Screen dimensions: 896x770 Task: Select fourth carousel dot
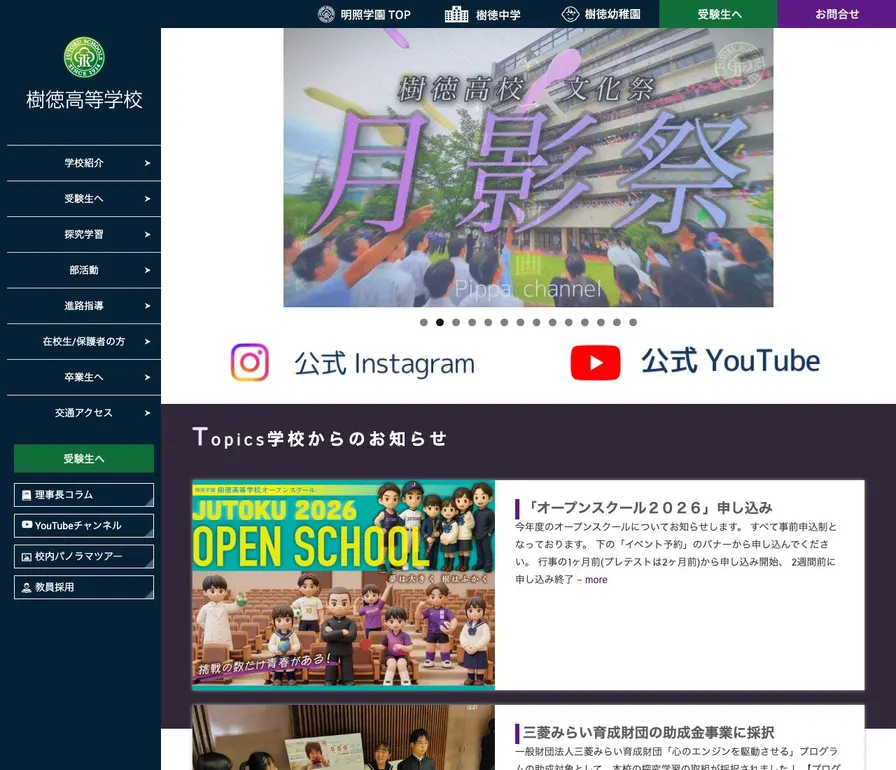tap(472, 322)
